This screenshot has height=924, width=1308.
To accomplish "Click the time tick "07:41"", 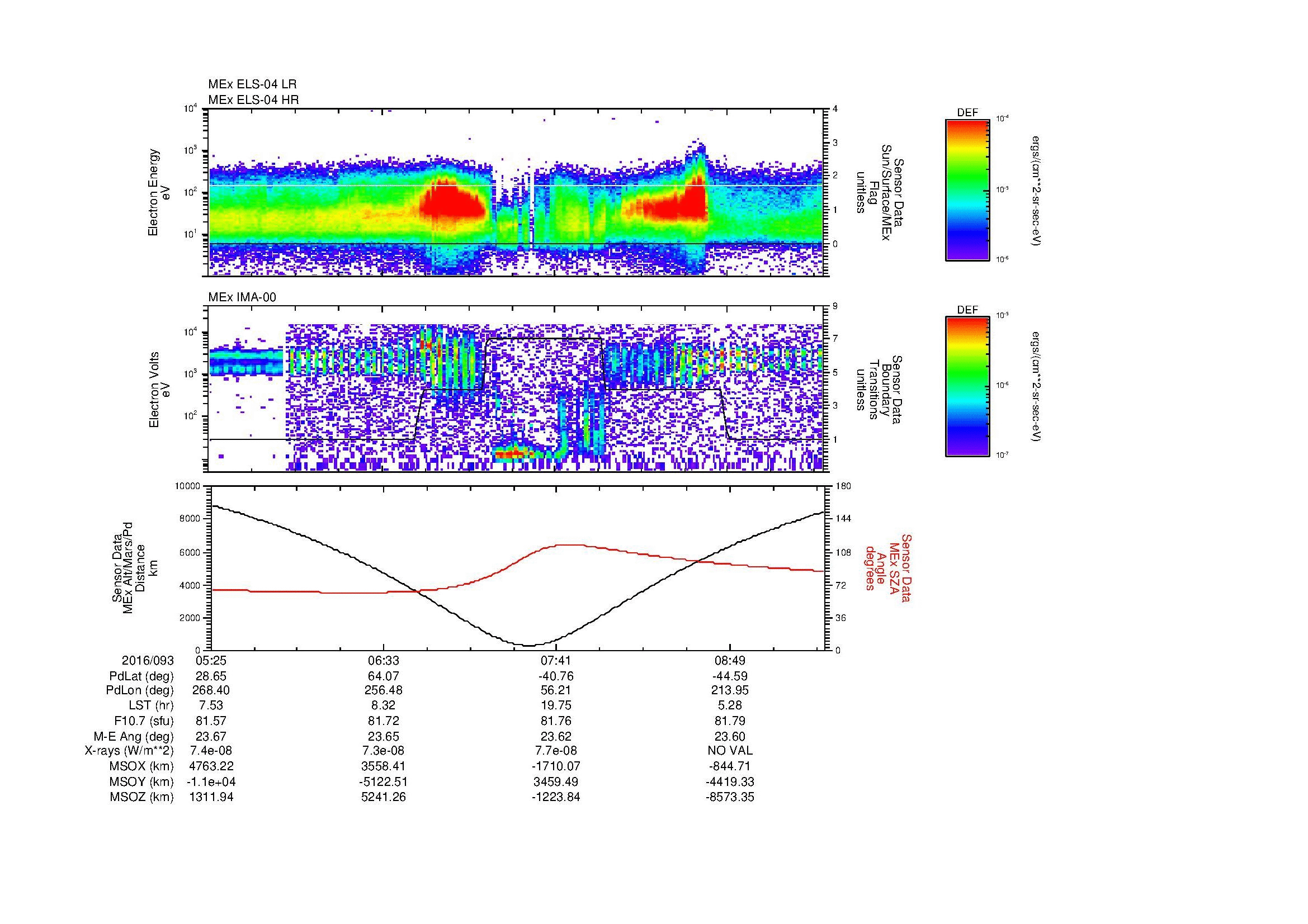I will 556,661.
